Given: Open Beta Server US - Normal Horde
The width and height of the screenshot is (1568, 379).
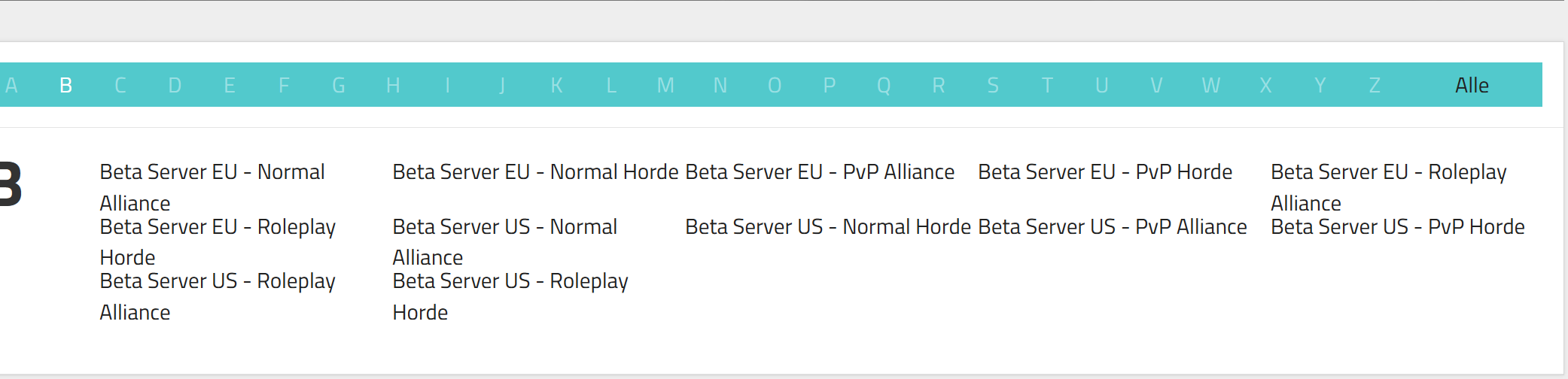Looking at the screenshot, I should click(x=828, y=227).
